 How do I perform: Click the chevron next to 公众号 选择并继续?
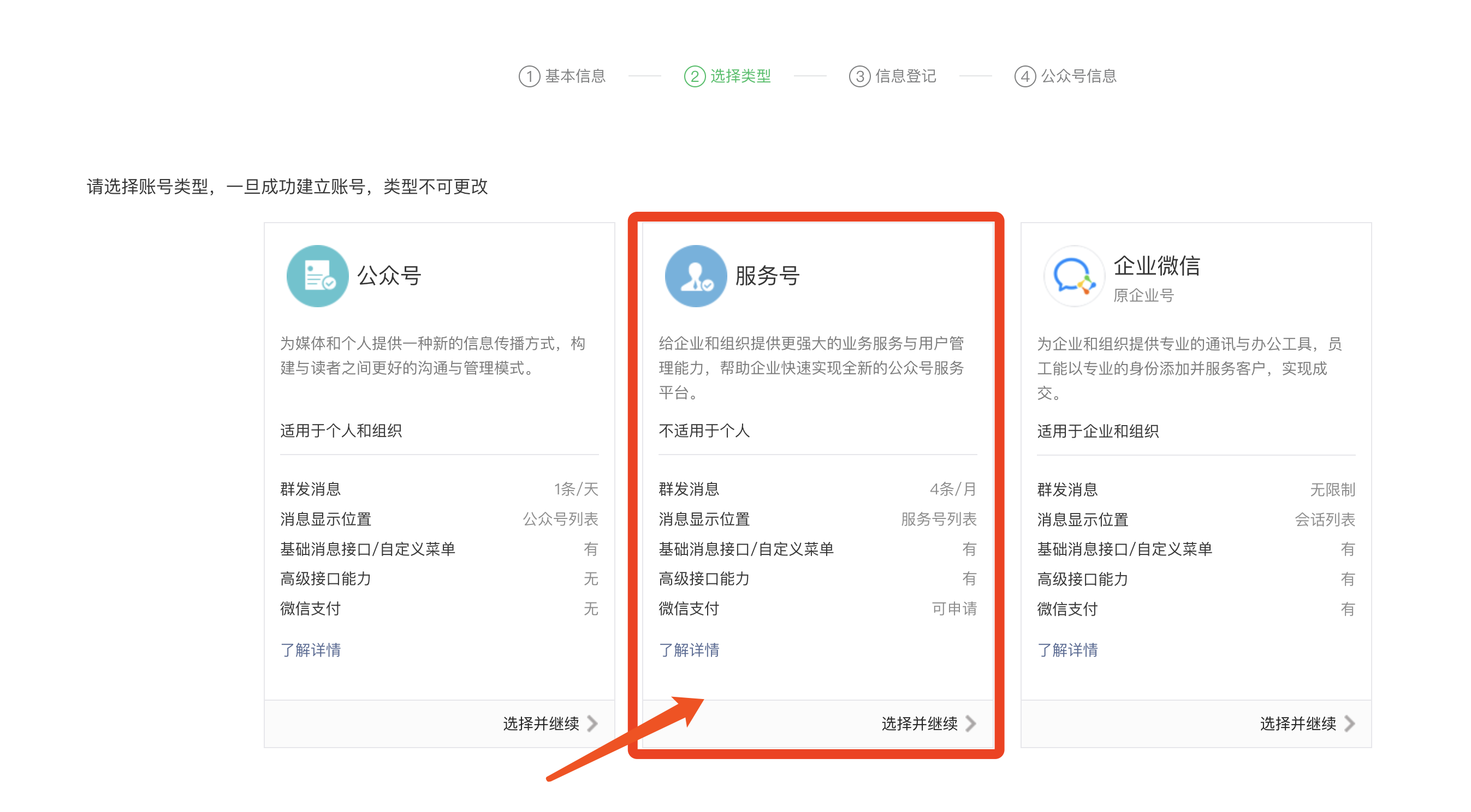tap(592, 724)
